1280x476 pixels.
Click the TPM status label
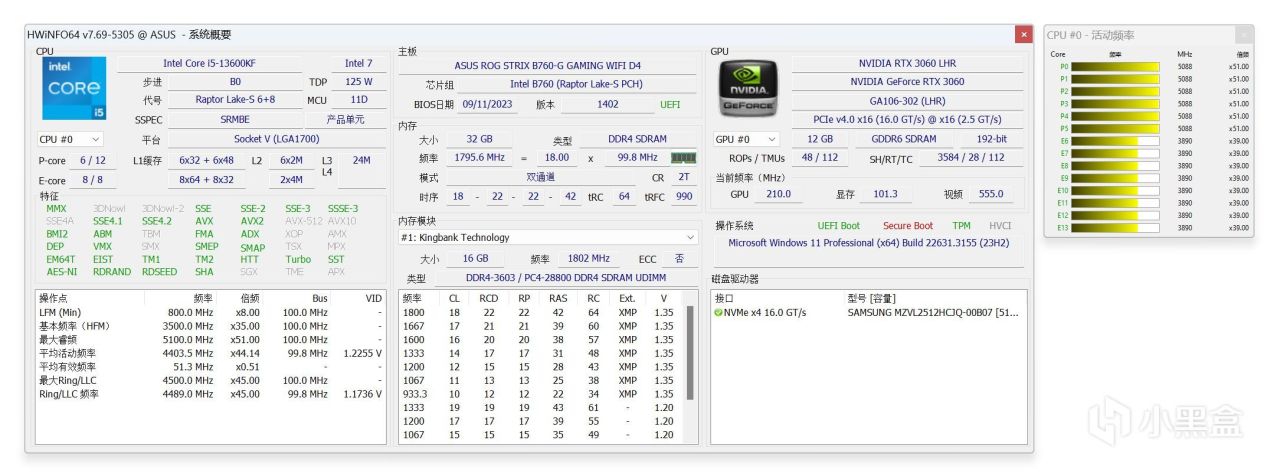coord(961,226)
